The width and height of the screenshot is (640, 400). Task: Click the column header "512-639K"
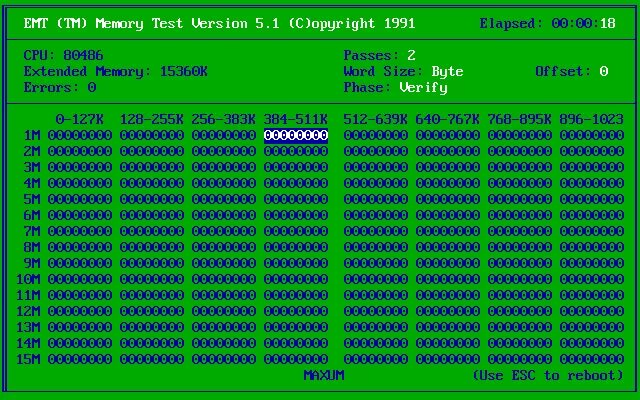tap(376, 119)
